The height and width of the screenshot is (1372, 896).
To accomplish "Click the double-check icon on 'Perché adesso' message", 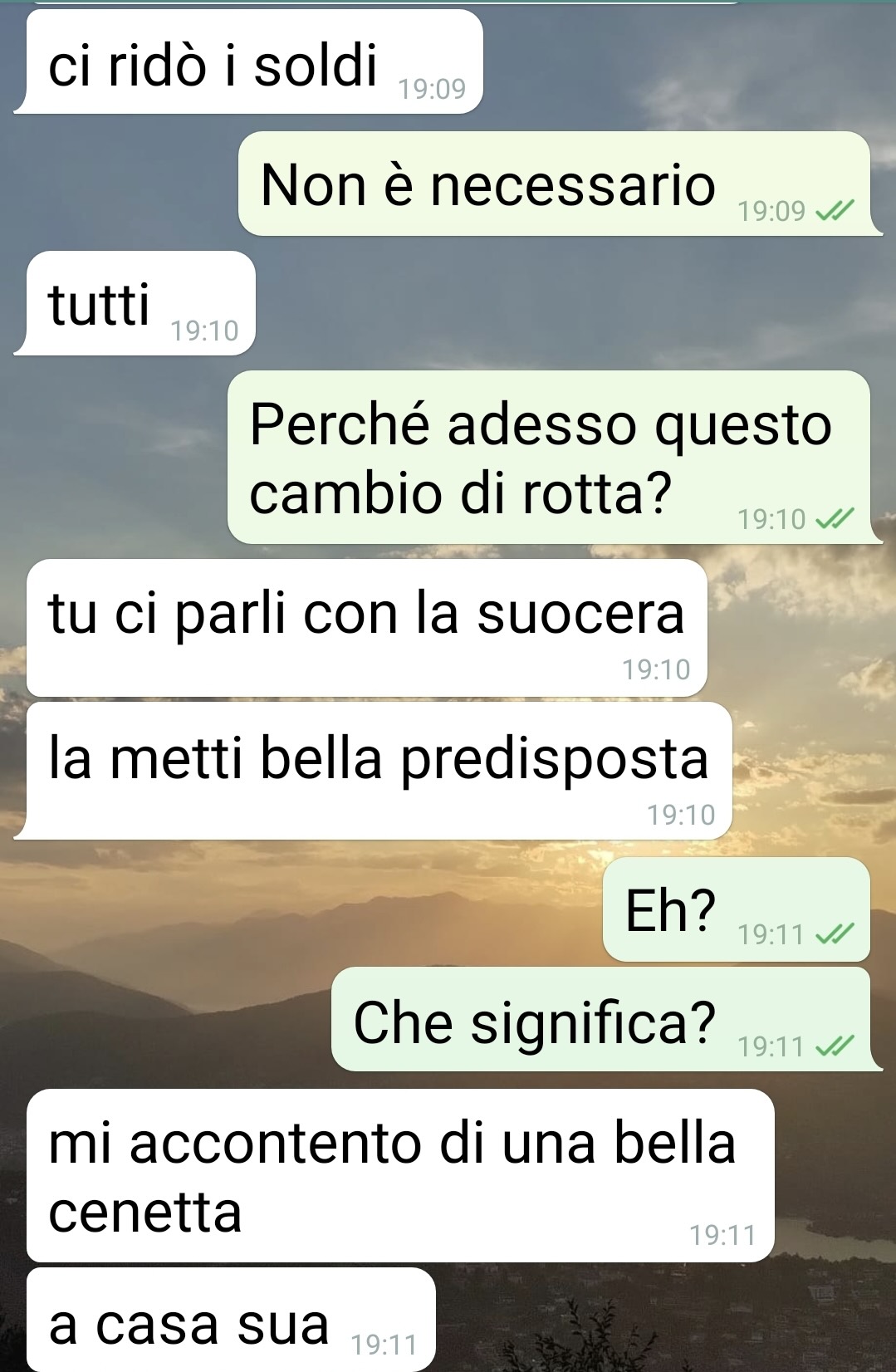I will [835, 520].
